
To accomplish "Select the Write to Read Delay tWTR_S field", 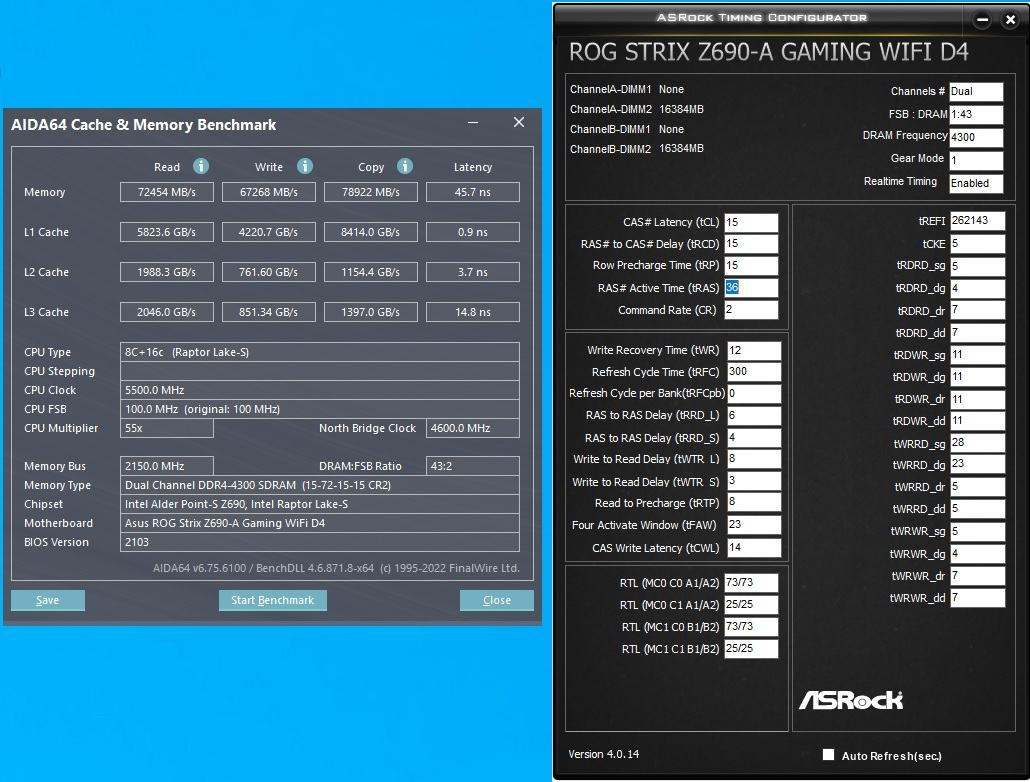I will click(x=754, y=481).
